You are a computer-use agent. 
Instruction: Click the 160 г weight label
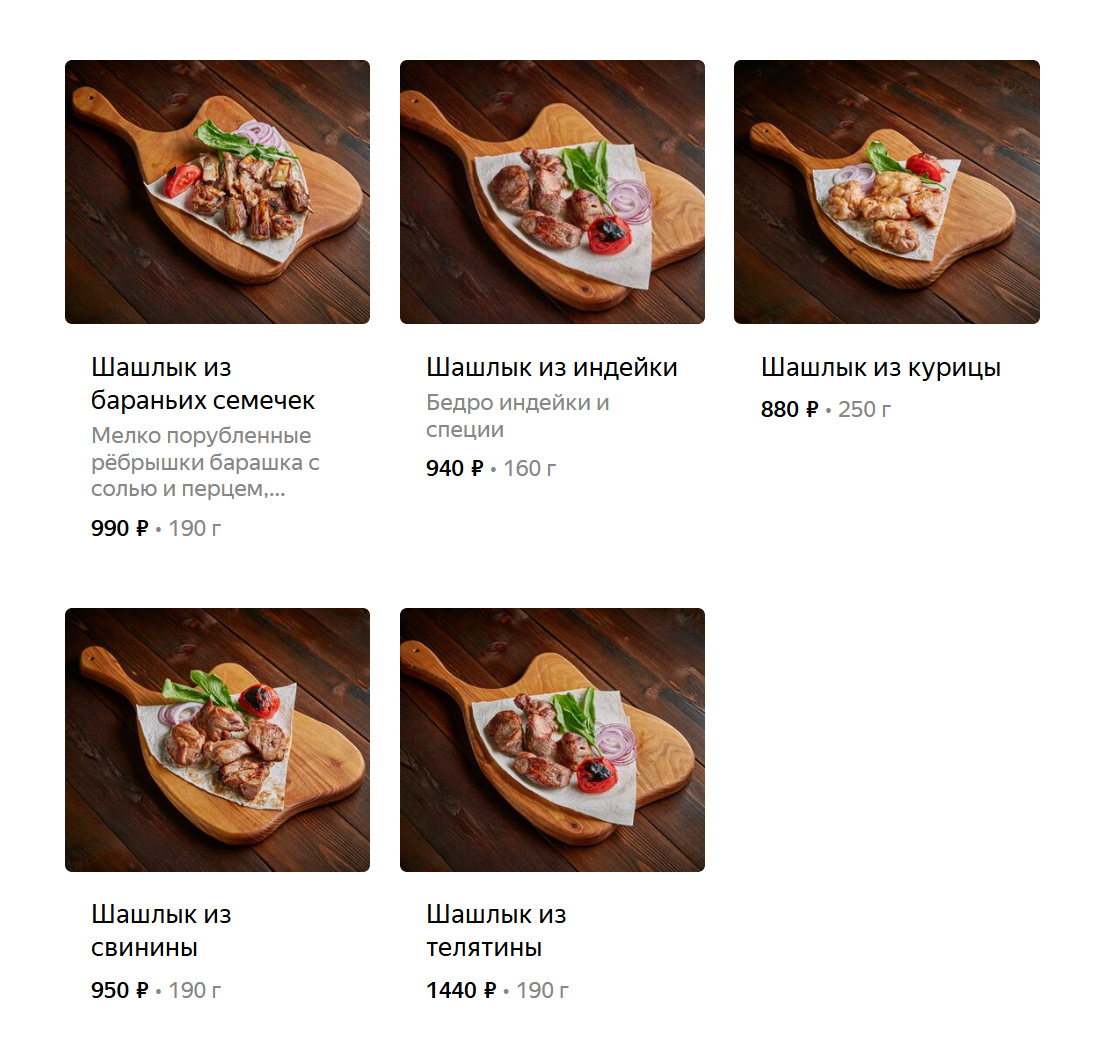(530, 468)
